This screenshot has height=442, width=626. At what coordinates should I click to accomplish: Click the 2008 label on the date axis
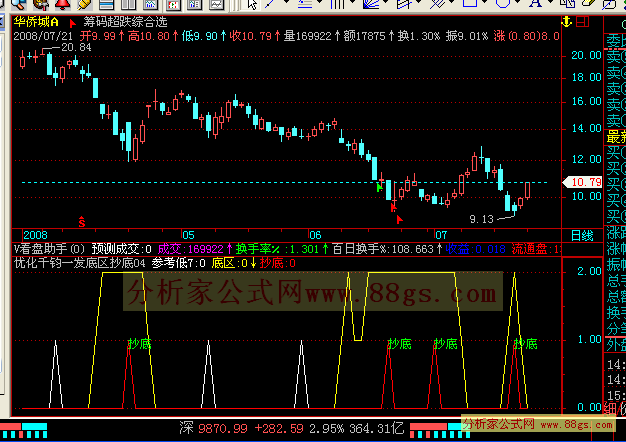click(36, 235)
